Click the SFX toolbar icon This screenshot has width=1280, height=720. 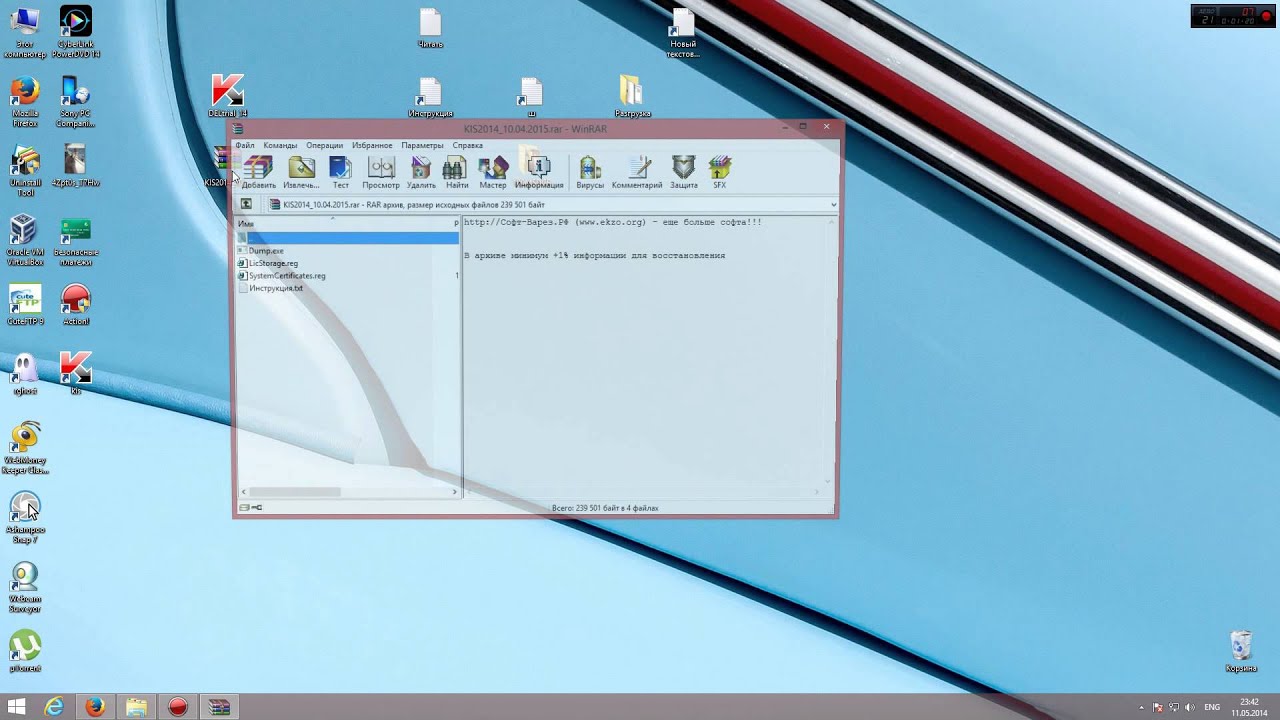point(719,171)
